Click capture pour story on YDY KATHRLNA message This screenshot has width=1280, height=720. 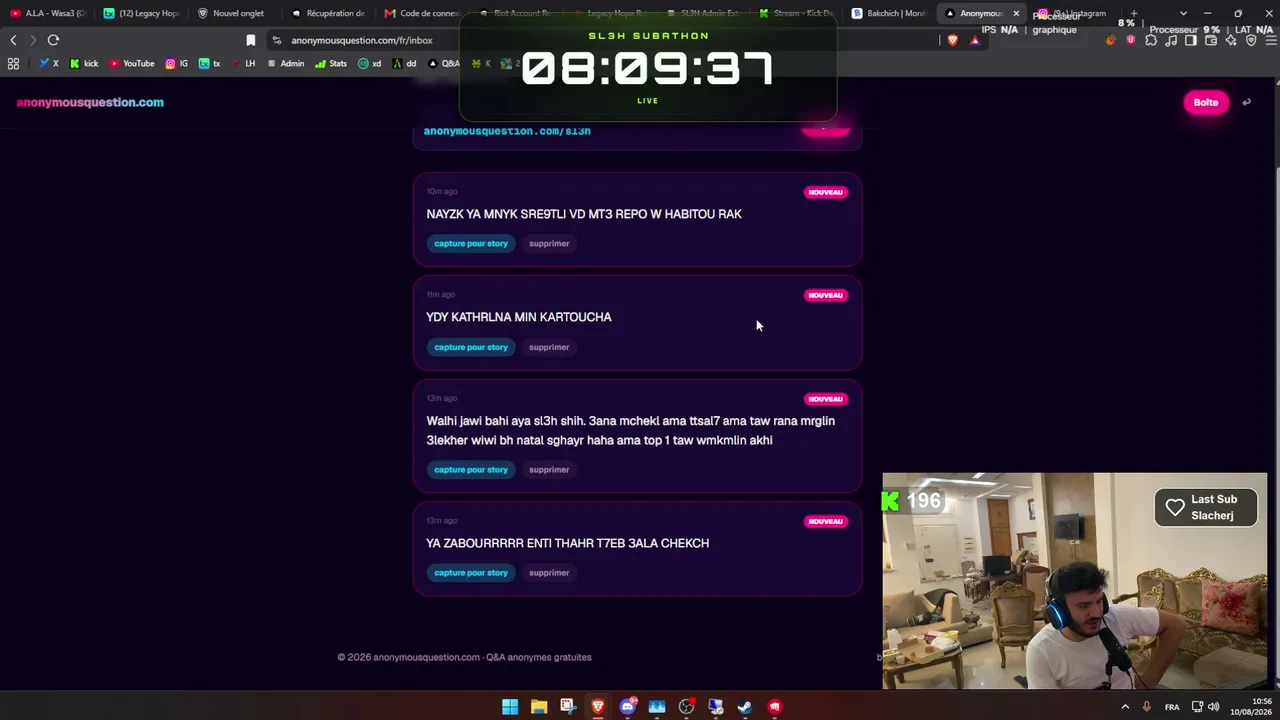coord(471,347)
